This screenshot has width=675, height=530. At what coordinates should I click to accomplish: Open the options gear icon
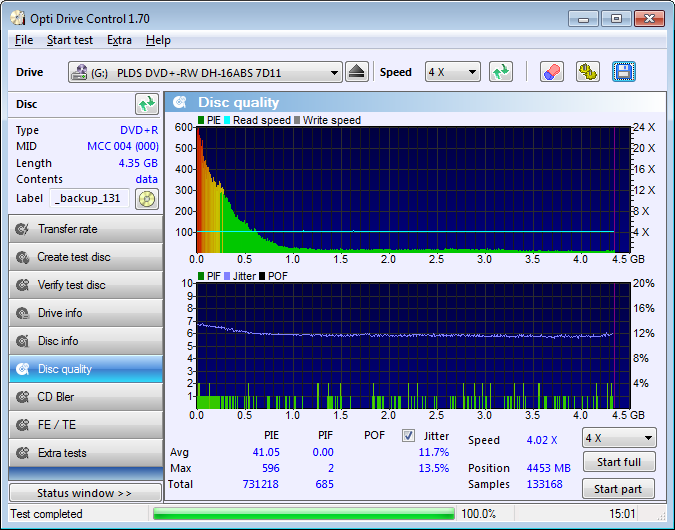tap(588, 72)
